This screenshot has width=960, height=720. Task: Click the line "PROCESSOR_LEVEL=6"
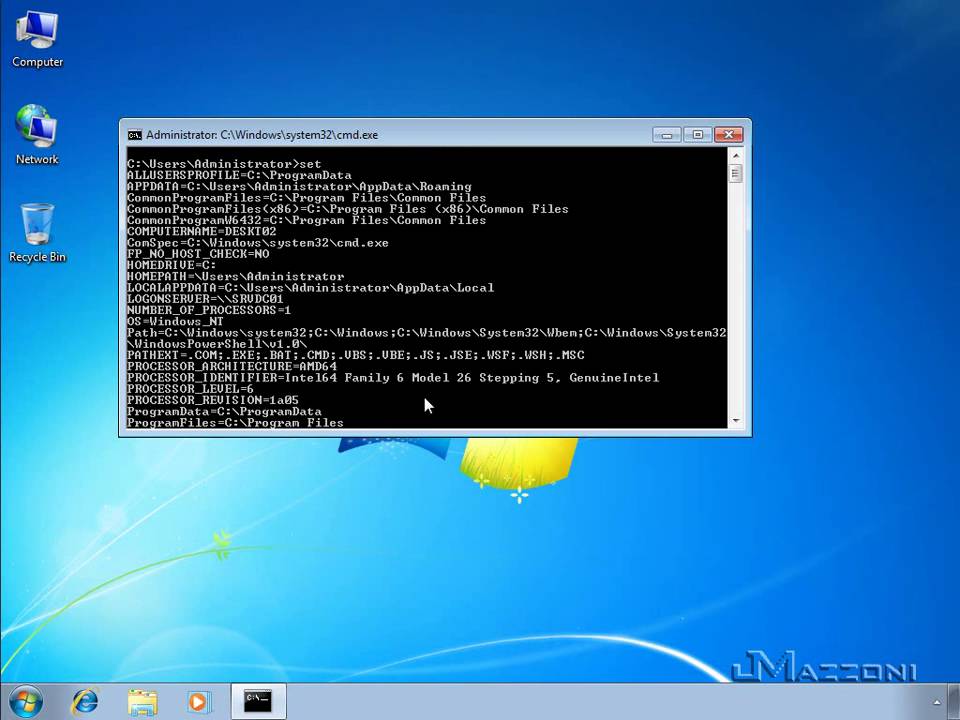[190, 389]
